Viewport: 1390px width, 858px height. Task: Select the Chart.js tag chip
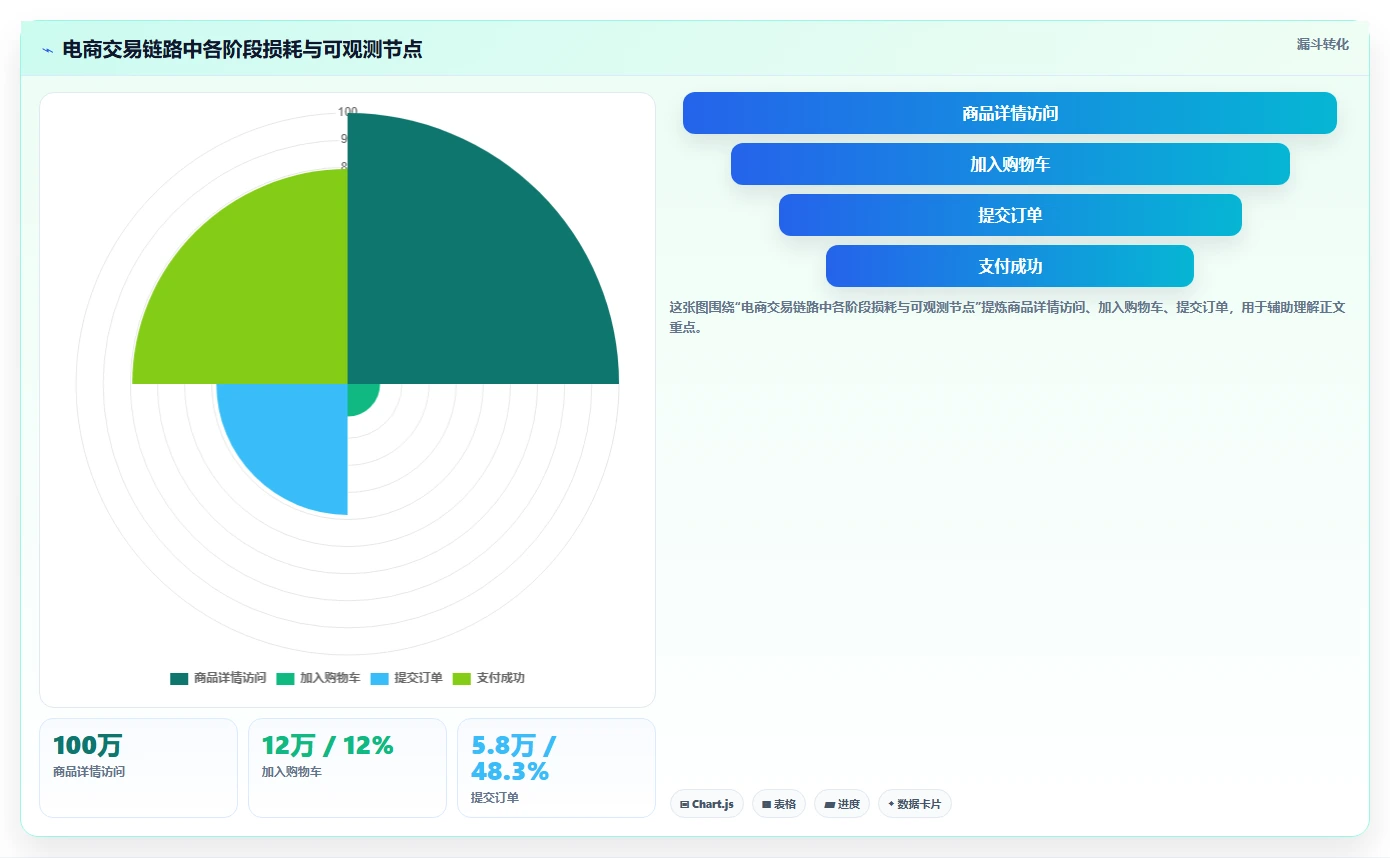pos(707,804)
